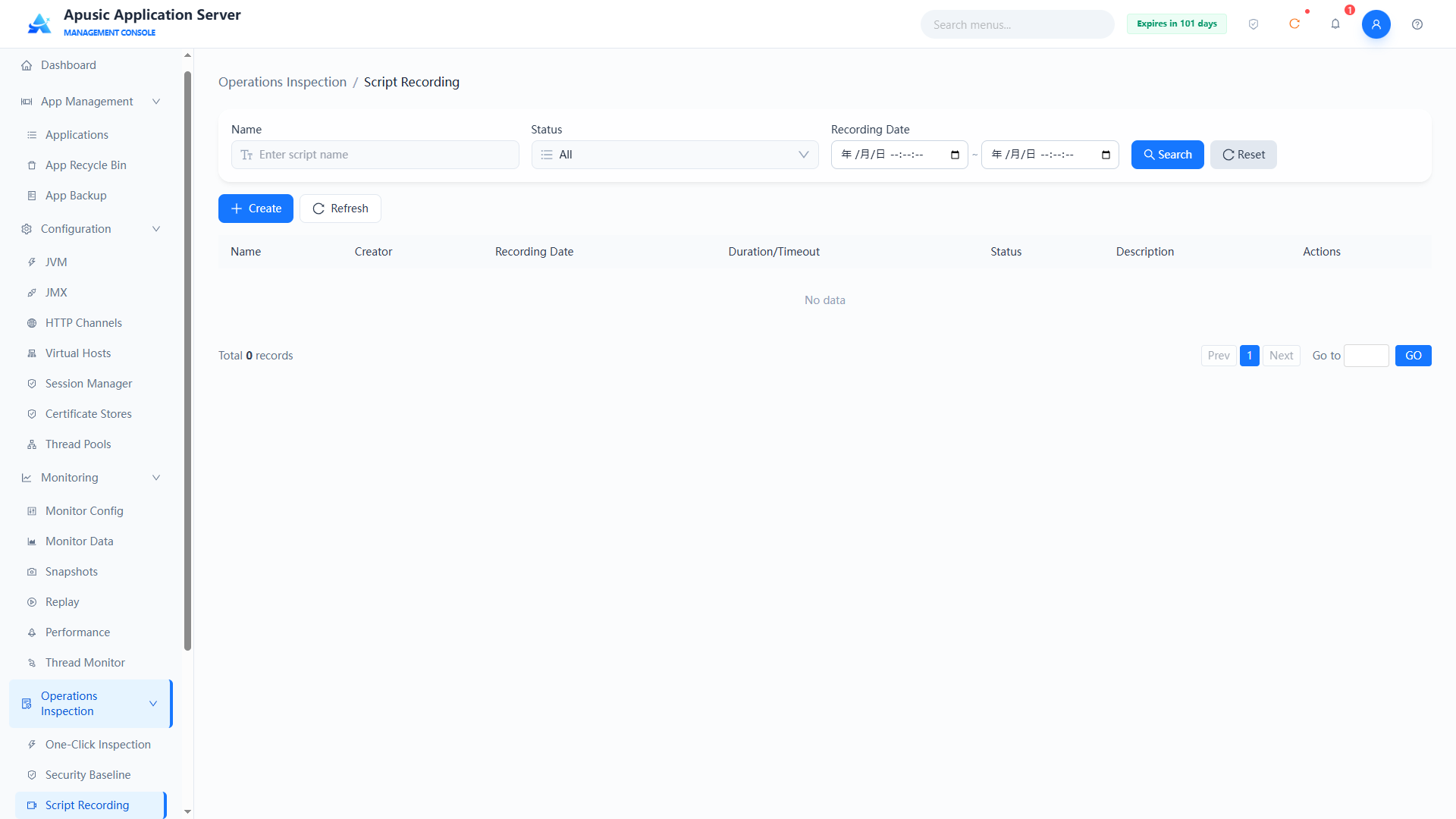
Task: Open the Status dropdown set to All
Action: (x=675, y=155)
